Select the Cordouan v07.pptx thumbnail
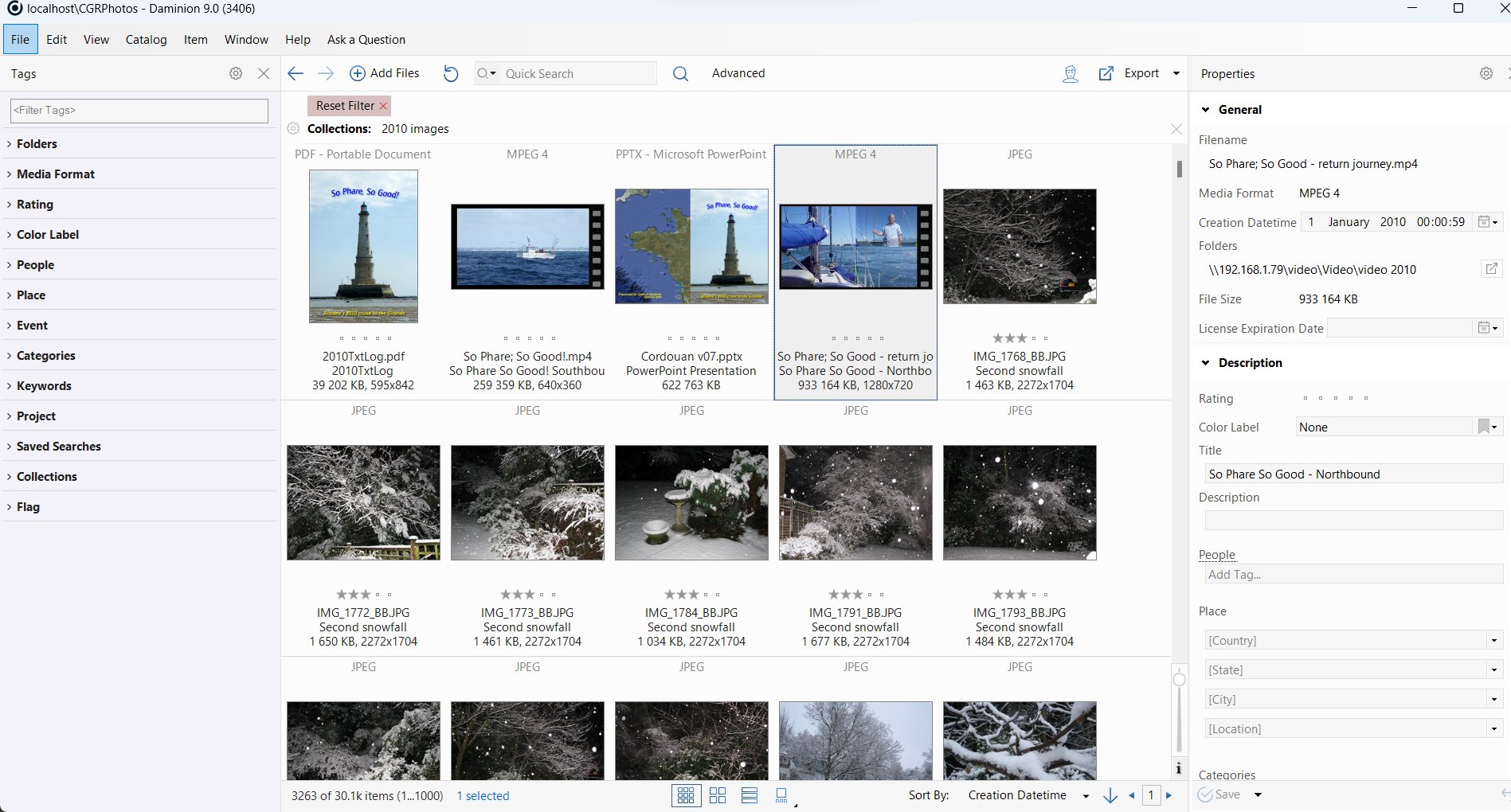Screen dimensions: 1511x812 pos(691,246)
